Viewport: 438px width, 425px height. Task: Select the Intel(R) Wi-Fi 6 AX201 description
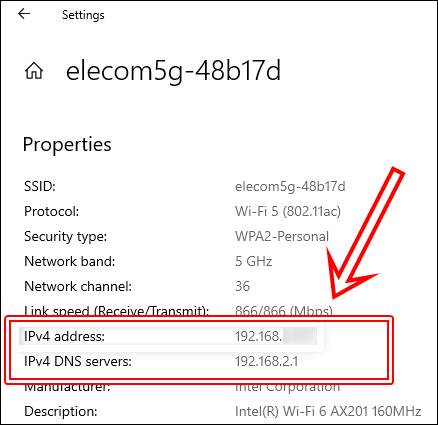click(328, 411)
